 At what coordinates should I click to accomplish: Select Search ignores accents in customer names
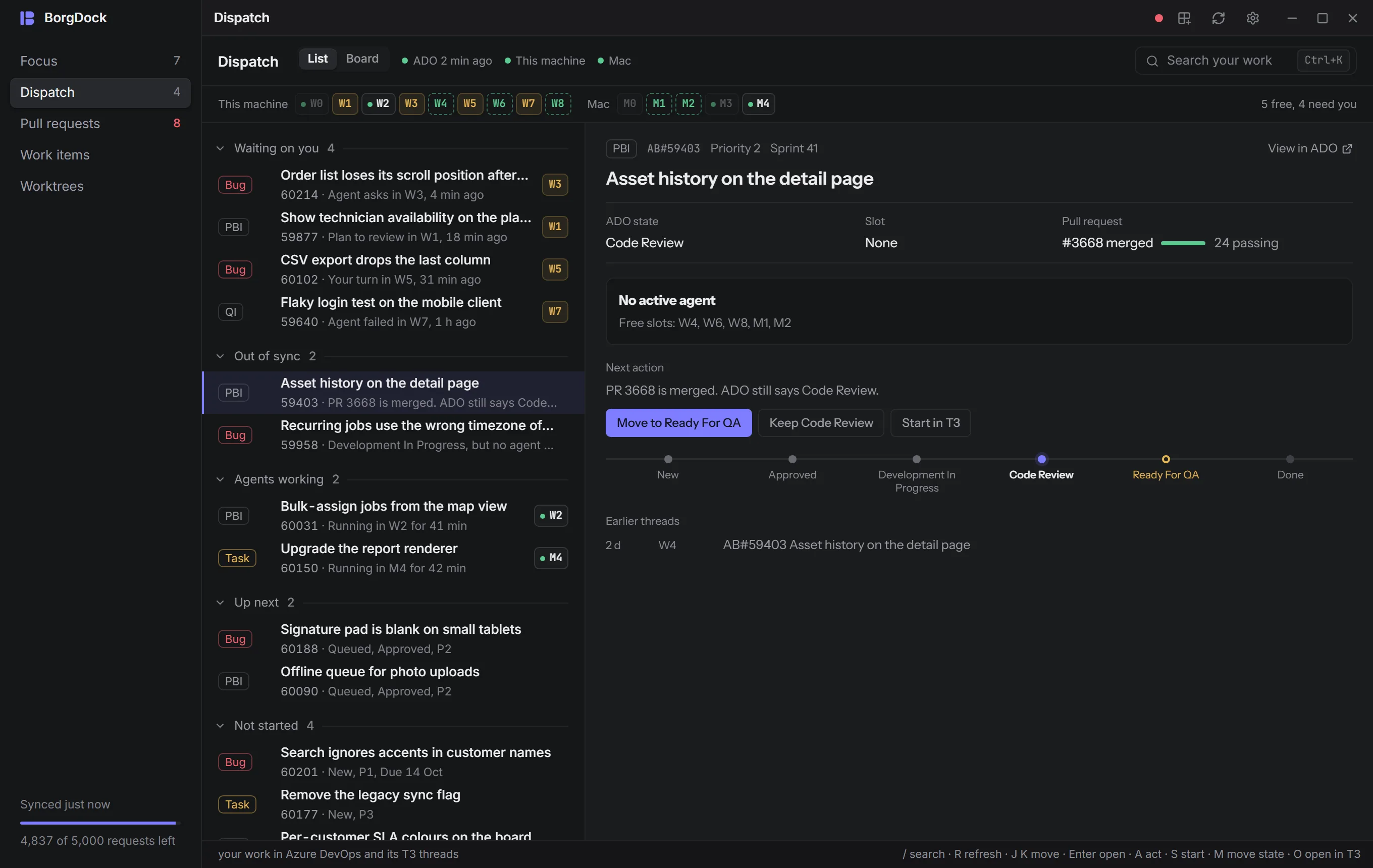click(x=393, y=763)
